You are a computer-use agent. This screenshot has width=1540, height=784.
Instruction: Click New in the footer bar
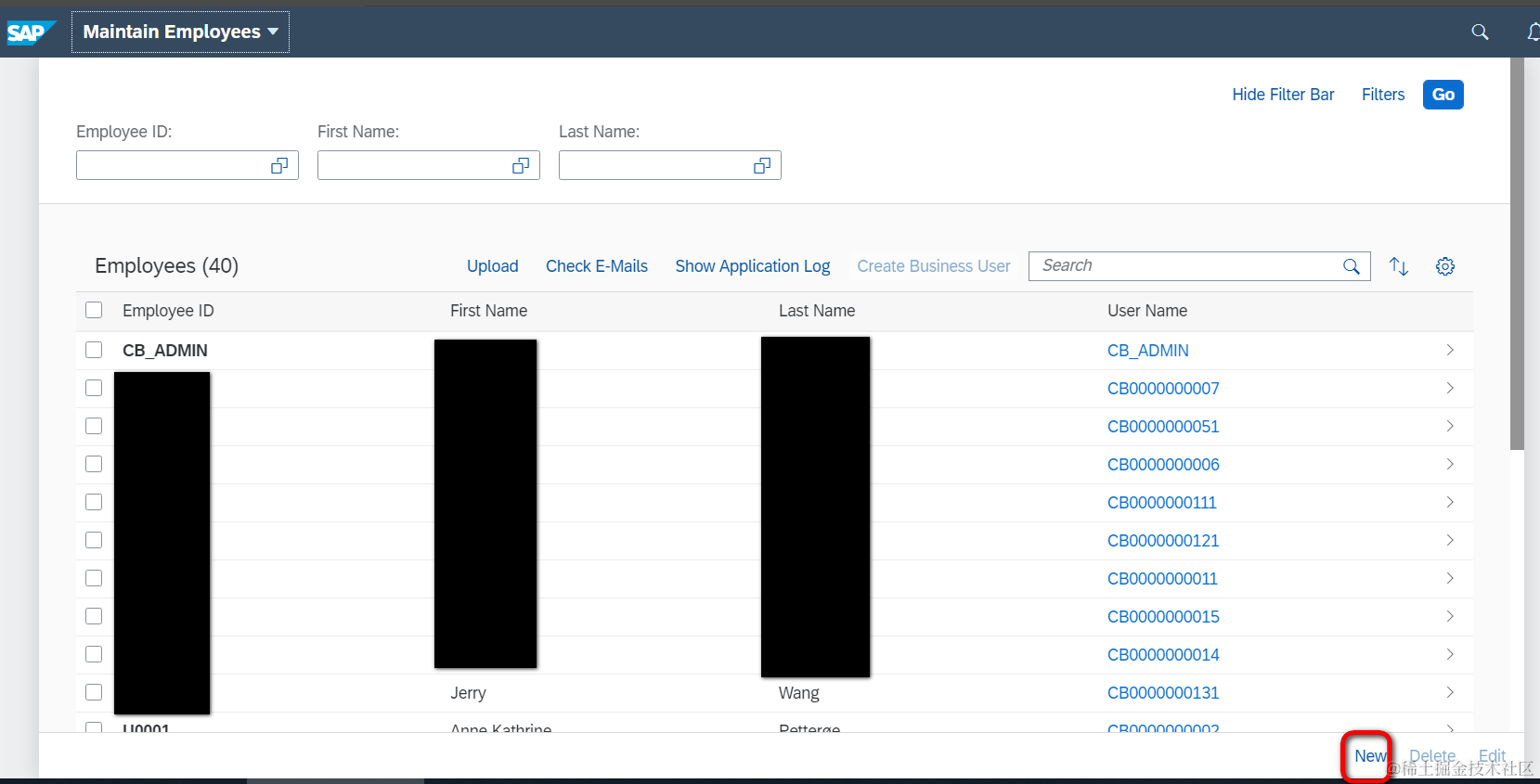tap(1370, 756)
